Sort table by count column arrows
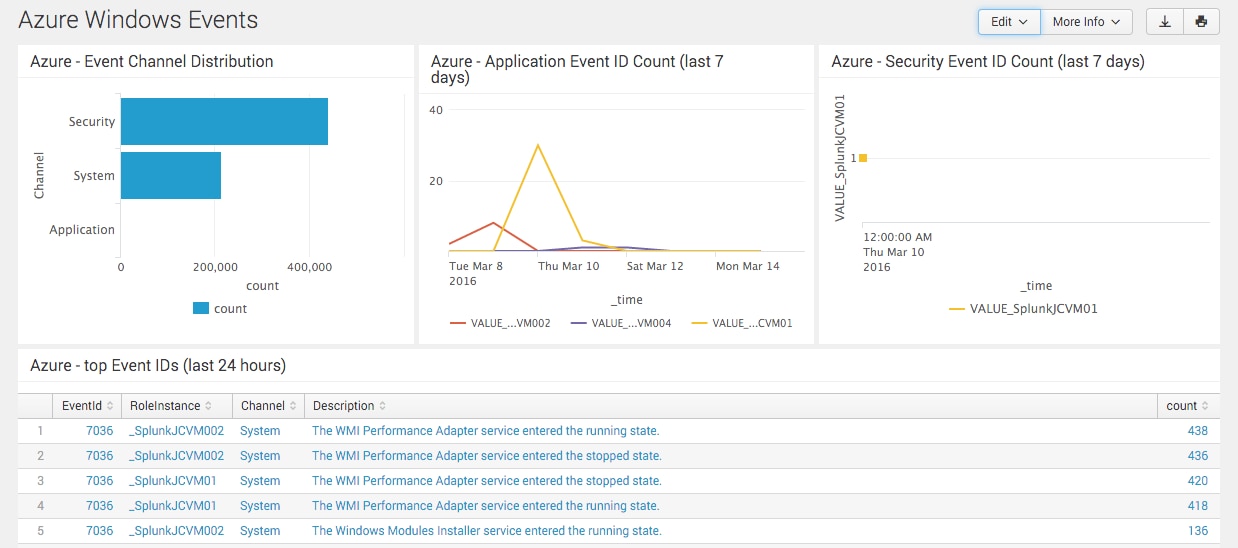The image size is (1238, 548). coord(1205,406)
